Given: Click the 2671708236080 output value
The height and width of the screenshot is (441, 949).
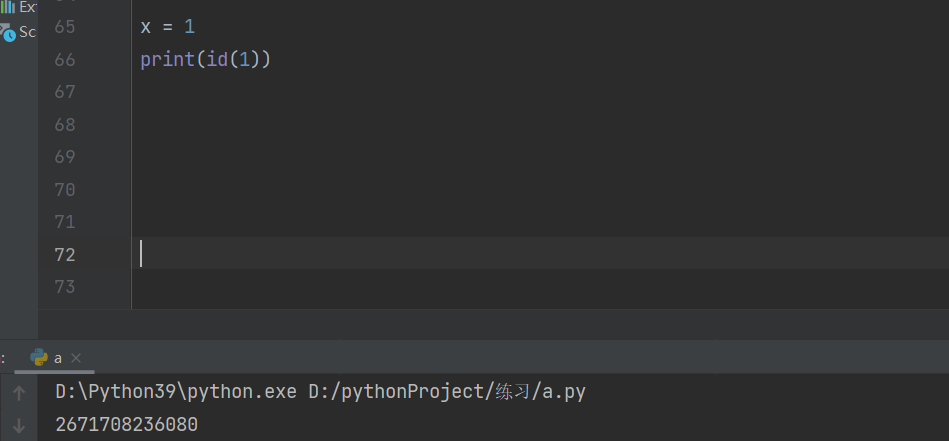Looking at the screenshot, I should tap(127, 425).
